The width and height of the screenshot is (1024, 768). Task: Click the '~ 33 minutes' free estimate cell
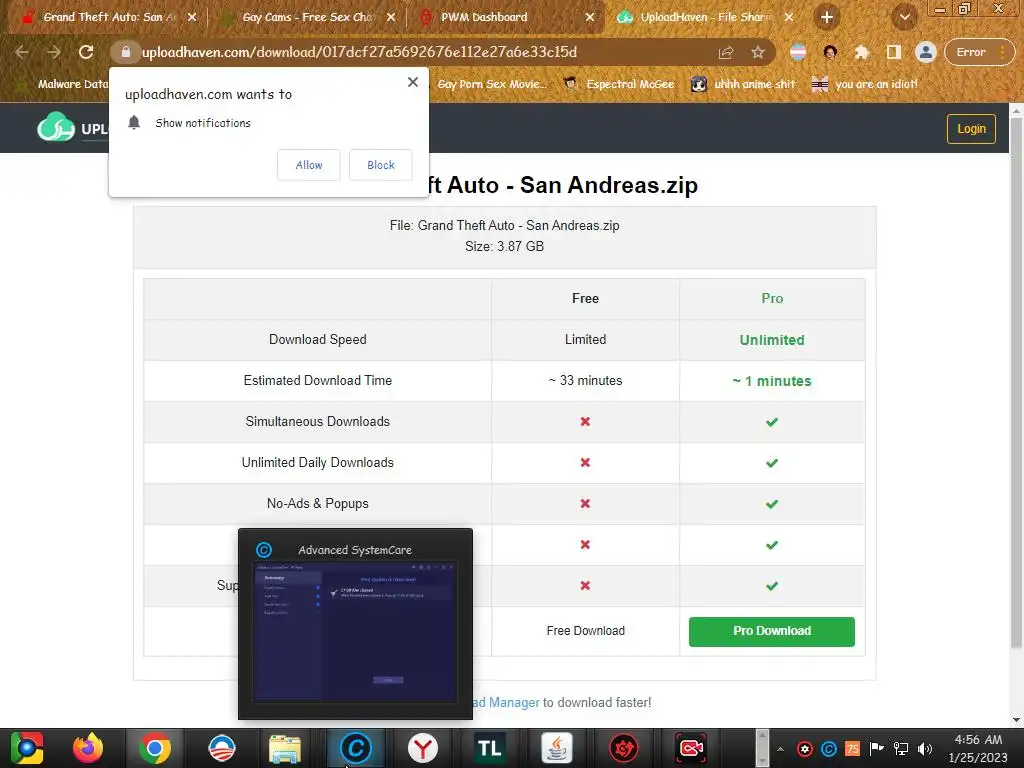coord(585,381)
